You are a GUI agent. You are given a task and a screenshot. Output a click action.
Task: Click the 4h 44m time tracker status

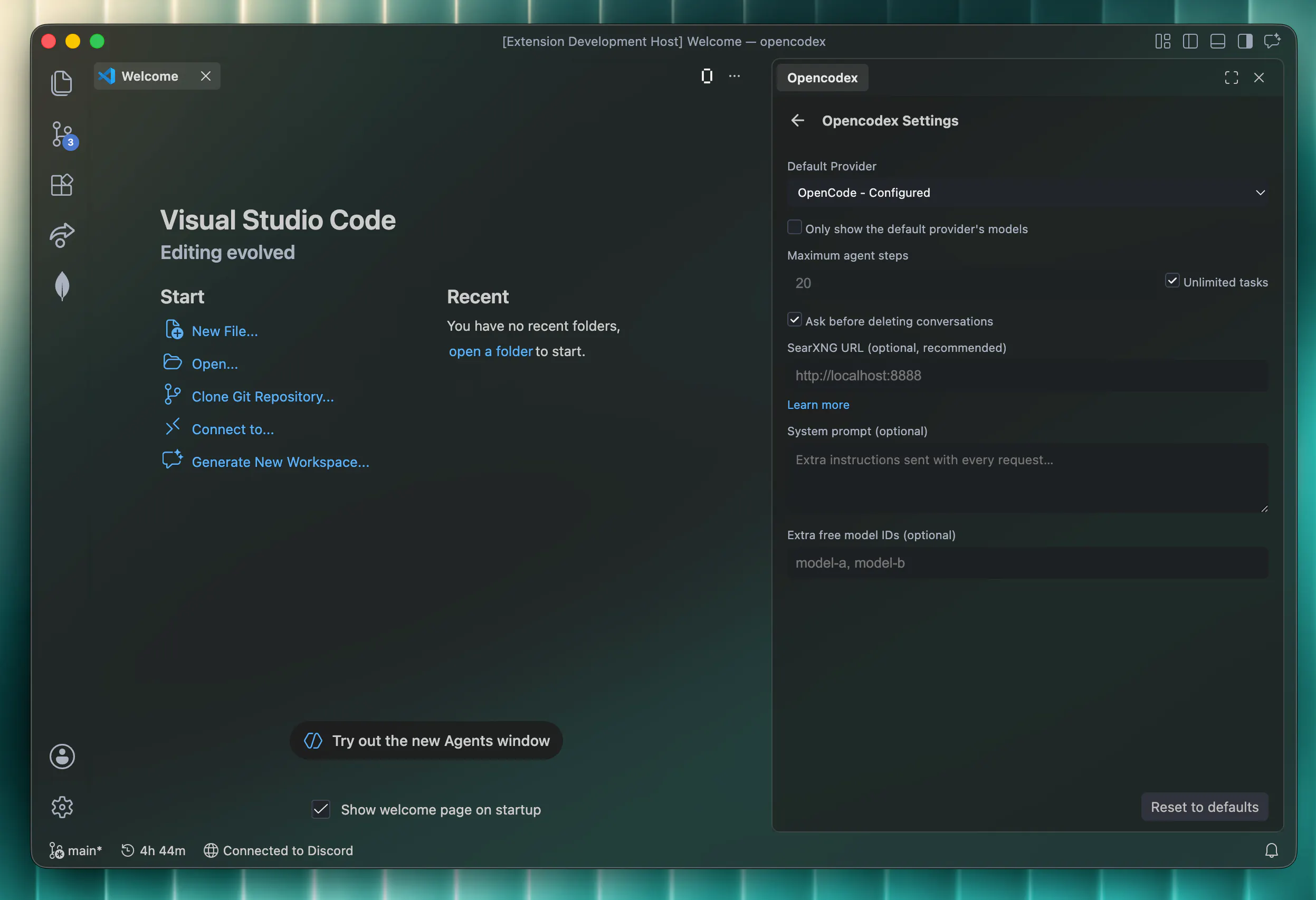click(153, 850)
